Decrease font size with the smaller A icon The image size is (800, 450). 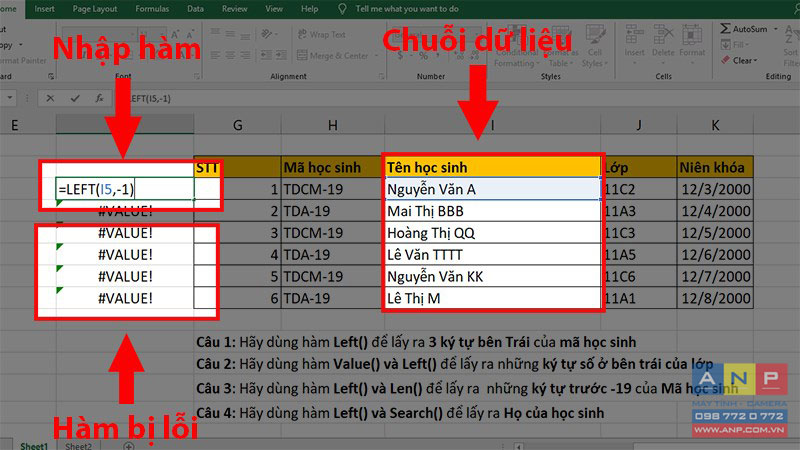point(190,35)
